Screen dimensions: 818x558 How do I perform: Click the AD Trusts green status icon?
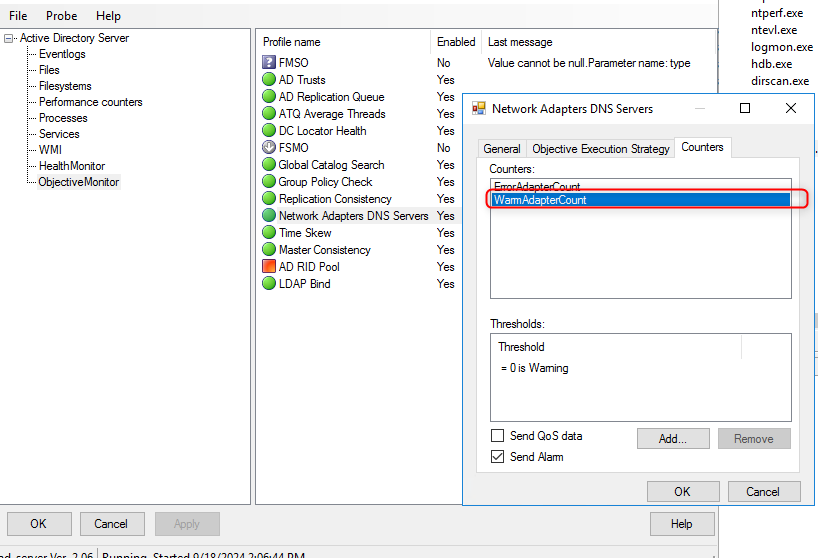[x=269, y=80]
